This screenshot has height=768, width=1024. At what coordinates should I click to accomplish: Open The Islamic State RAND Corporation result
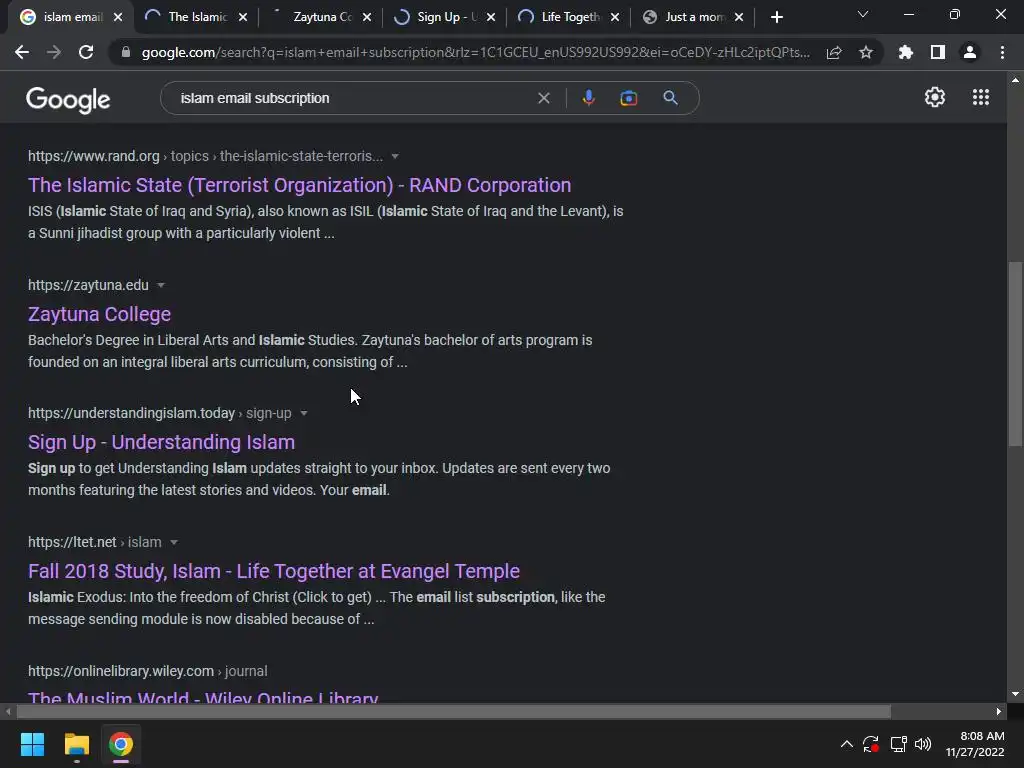[299, 185]
